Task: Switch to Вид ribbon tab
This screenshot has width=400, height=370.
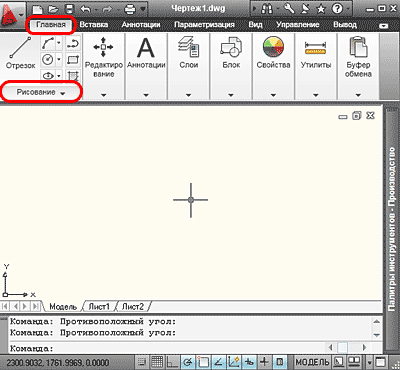Action: pyautogui.click(x=255, y=25)
